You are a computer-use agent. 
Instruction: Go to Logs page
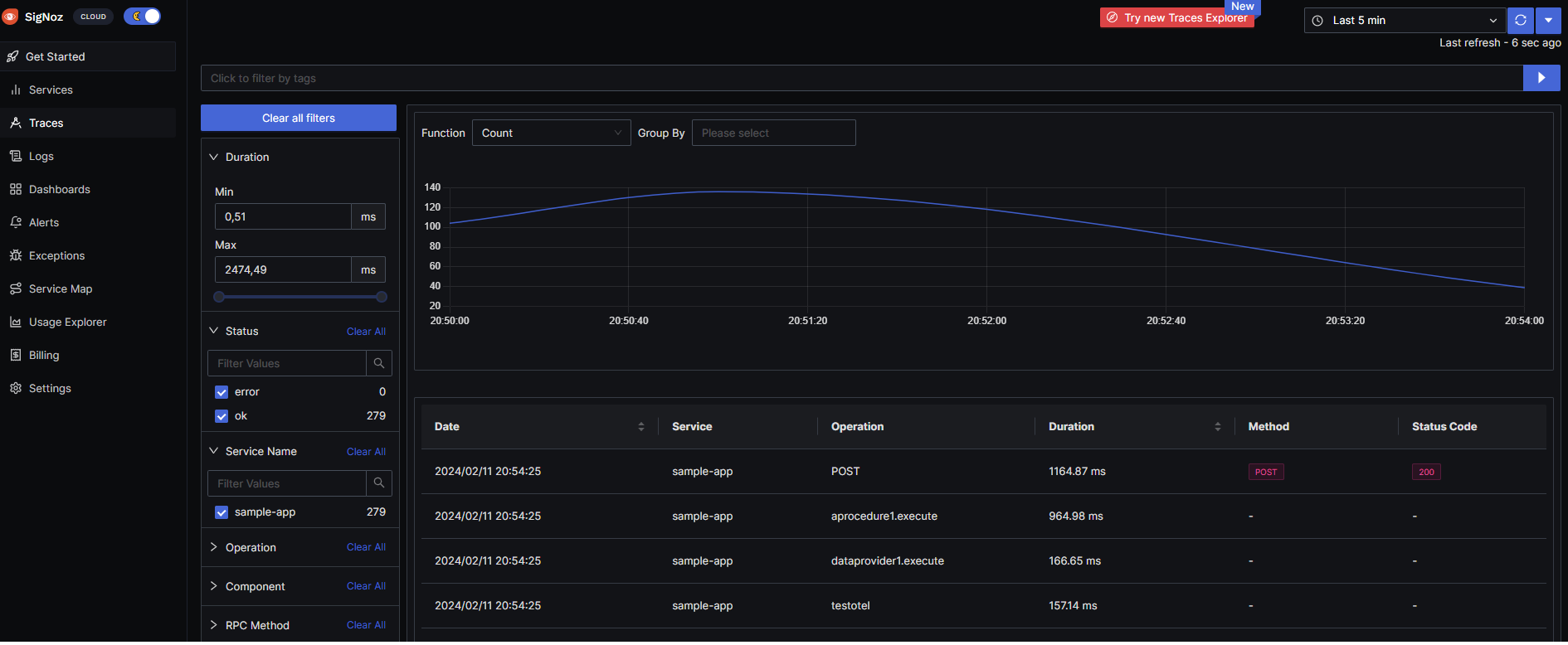click(88, 156)
